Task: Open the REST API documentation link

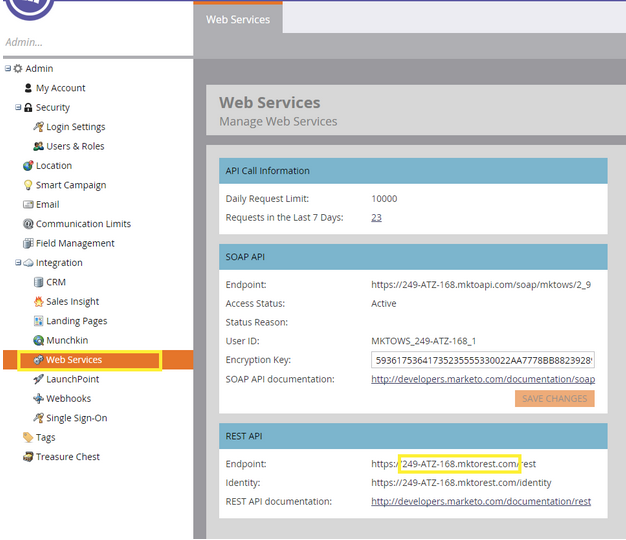Action: (x=481, y=502)
